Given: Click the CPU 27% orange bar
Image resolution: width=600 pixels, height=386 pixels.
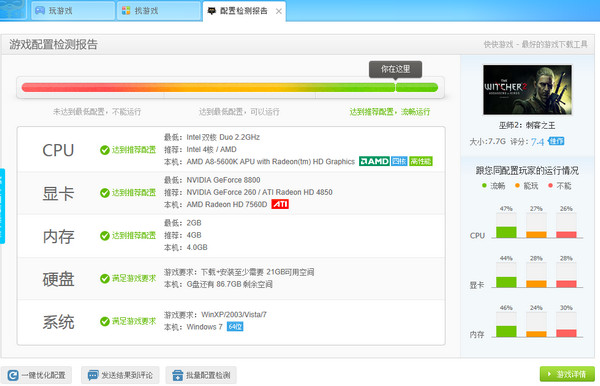Looking at the screenshot, I should (x=536, y=235).
